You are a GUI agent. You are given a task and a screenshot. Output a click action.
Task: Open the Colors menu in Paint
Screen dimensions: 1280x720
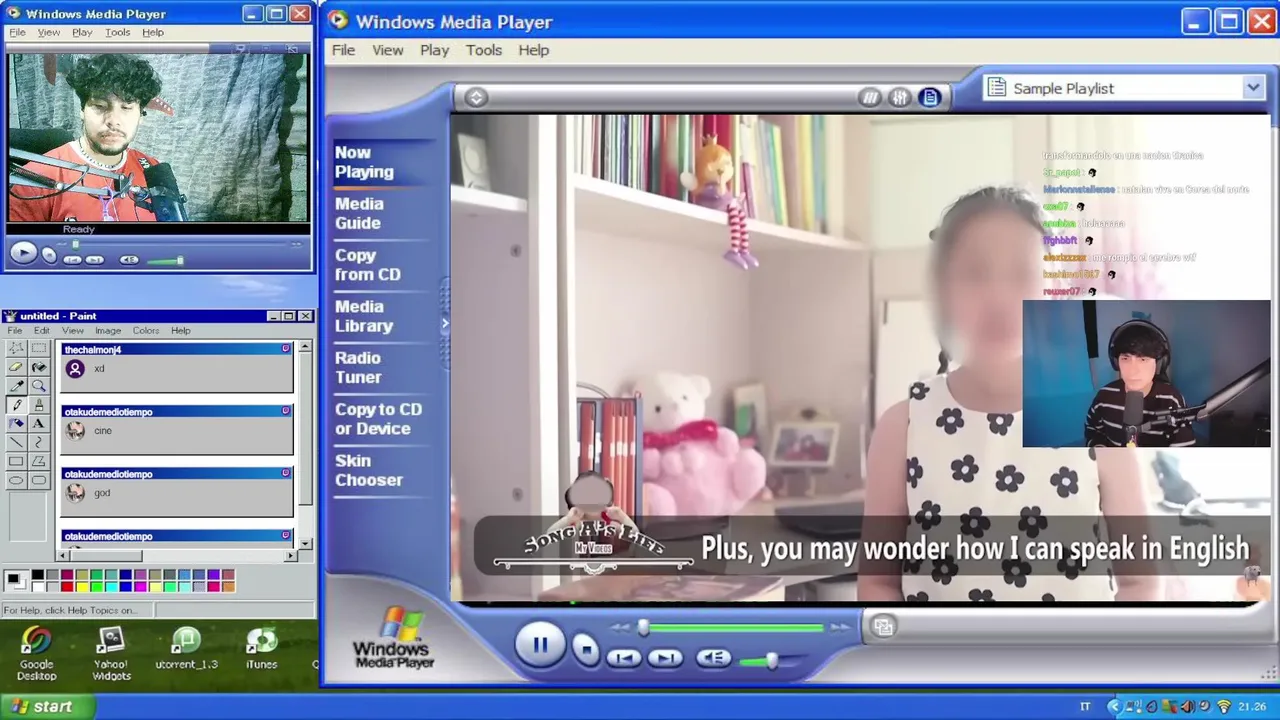(x=146, y=330)
